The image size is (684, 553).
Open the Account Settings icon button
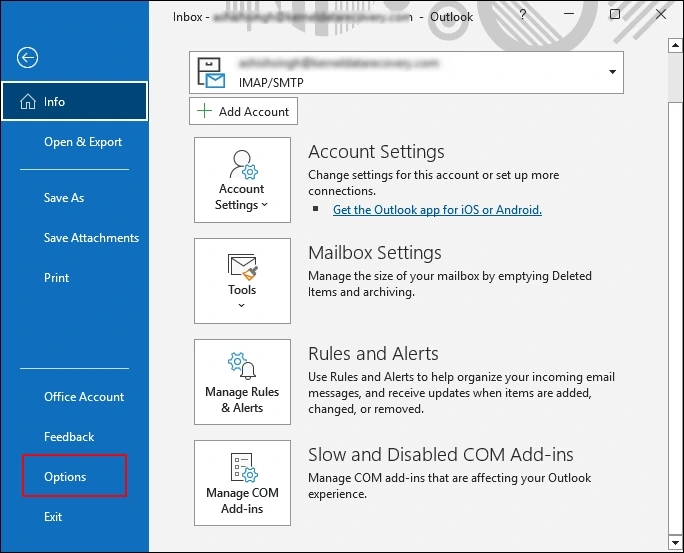coord(242,180)
